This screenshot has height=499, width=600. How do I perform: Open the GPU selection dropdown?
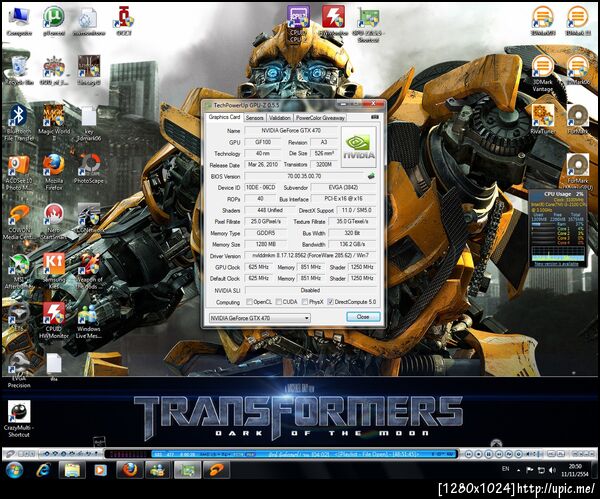coord(259,318)
